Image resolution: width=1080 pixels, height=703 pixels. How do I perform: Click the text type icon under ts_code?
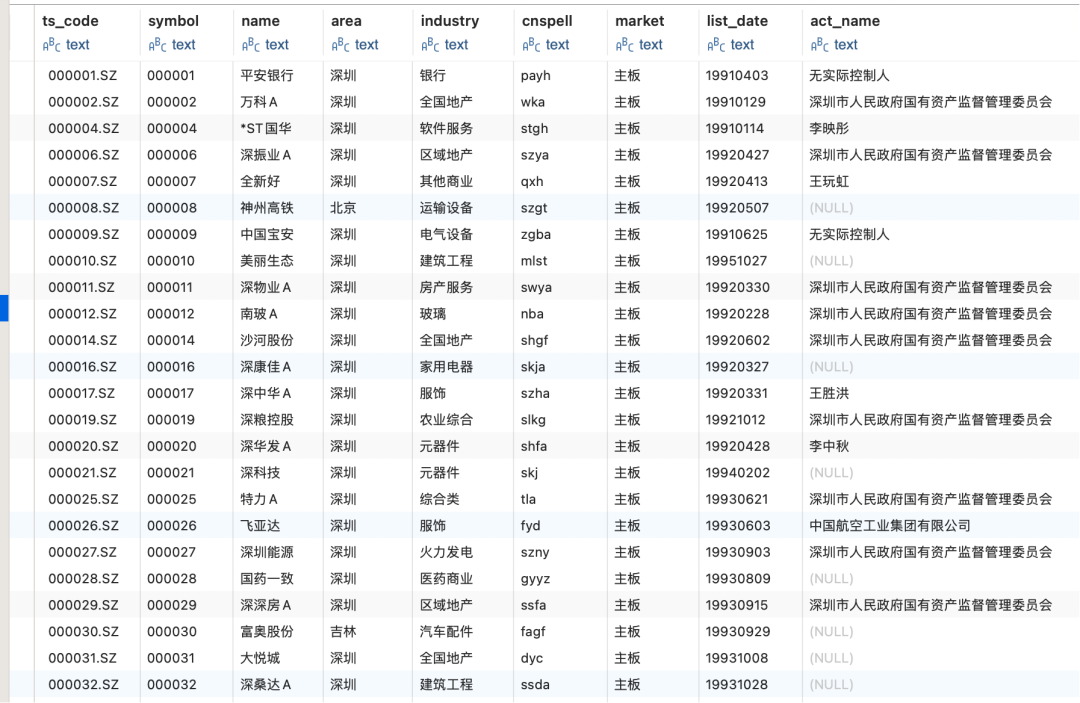(x=52, y=45)
